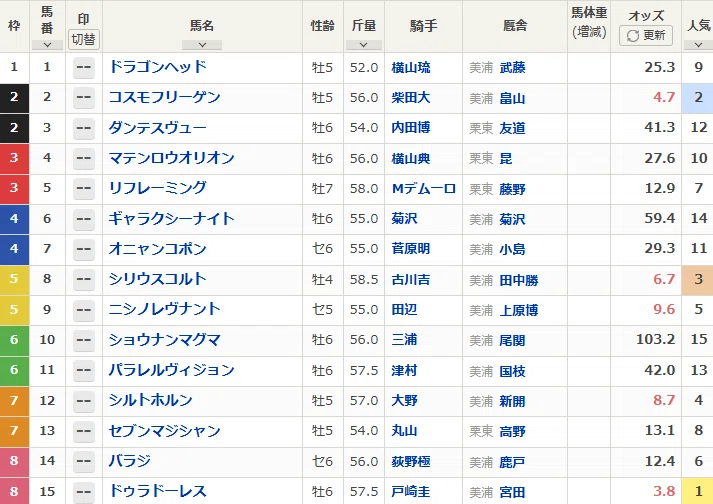Viewport: 713px width, 504px height.
Task: Open horse page for マテンロウオリオン
Action: pyautogui.click(x=171, y=158)
